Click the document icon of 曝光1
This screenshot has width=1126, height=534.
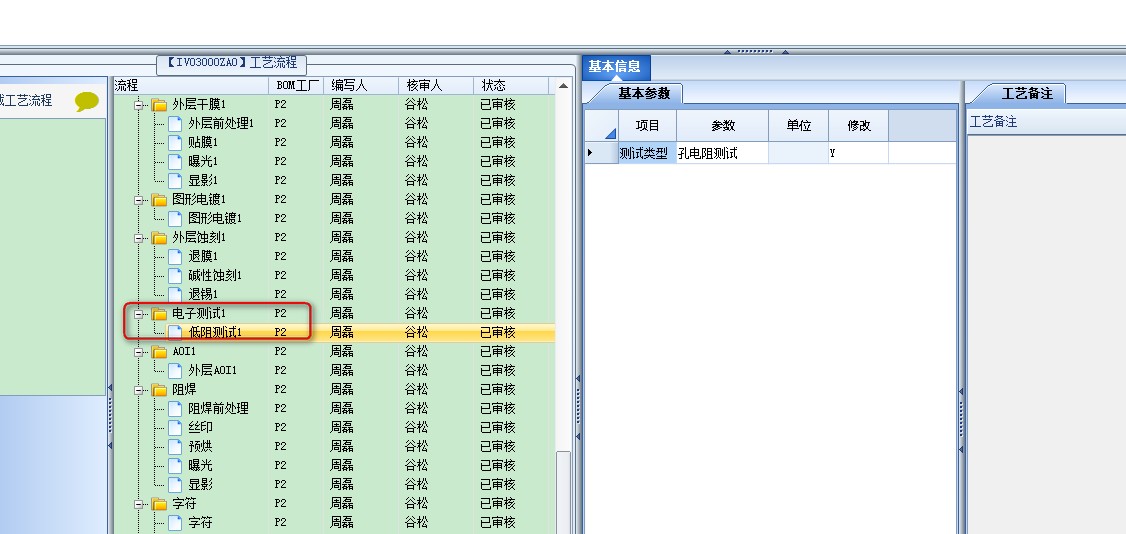click(x=175, y=161)
